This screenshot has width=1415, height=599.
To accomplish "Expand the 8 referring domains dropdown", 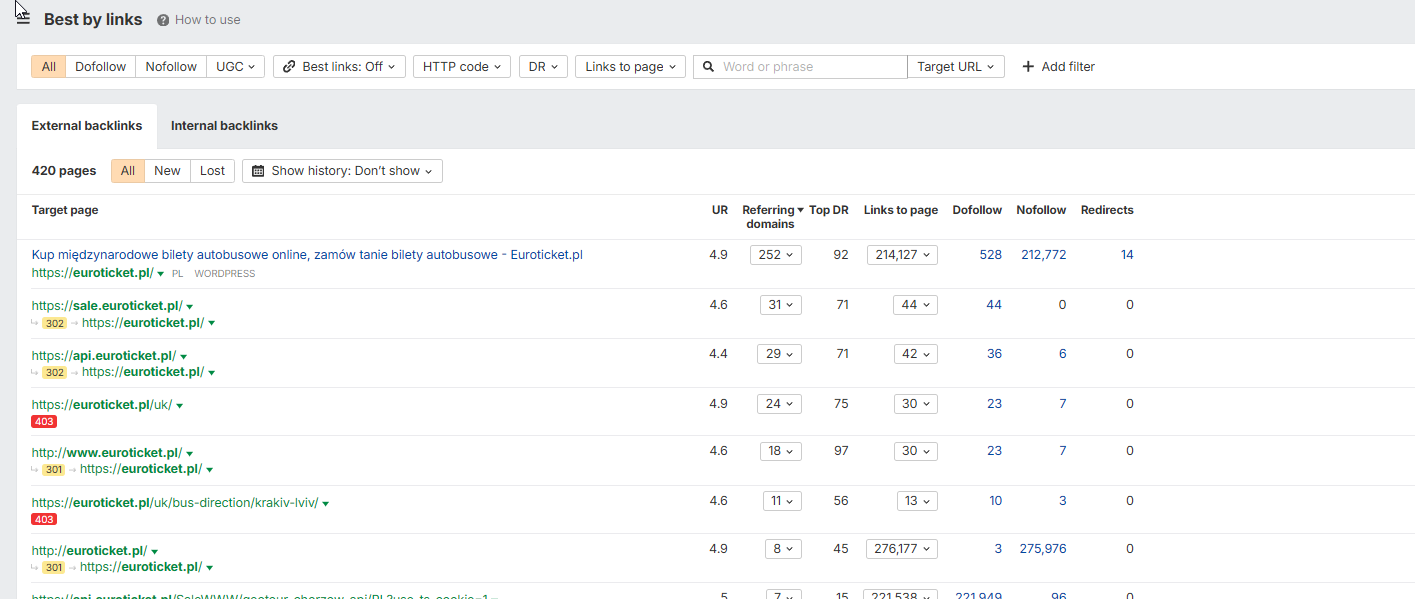I will click(x=783, y=549).
